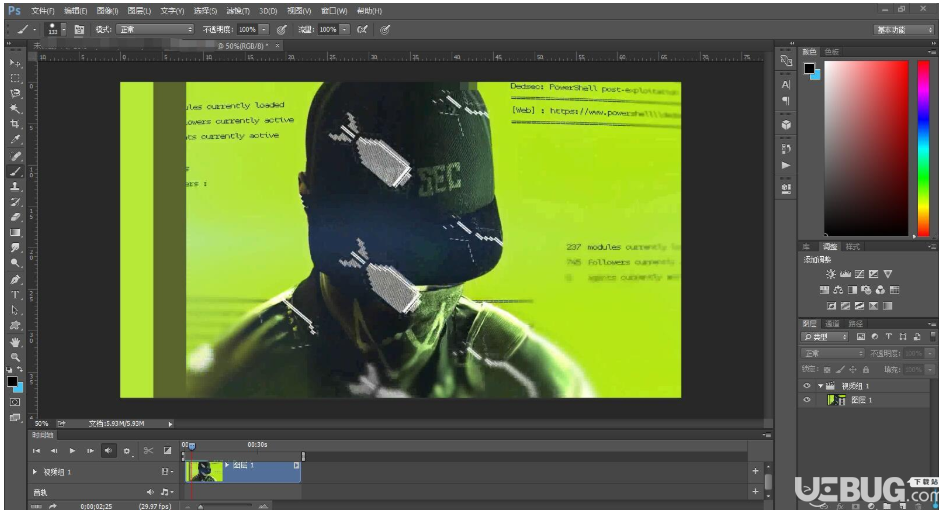
Task: Play the timeline video
Action: click(72, 450)
